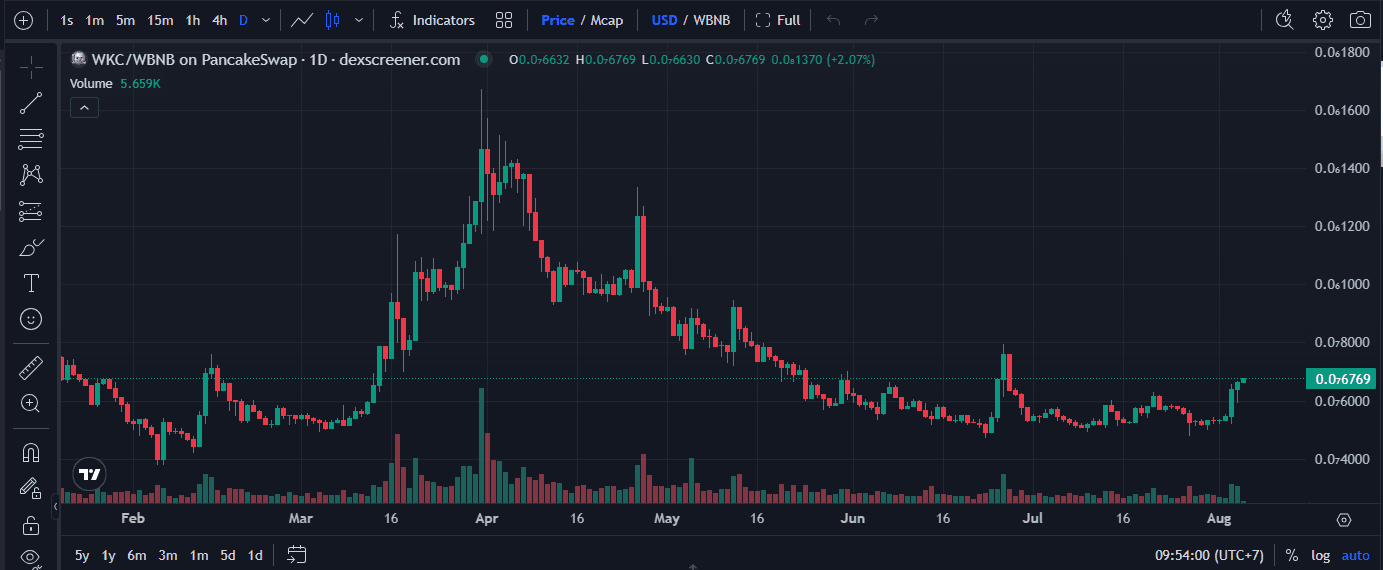
Task: Select the 4h timeframe
Action: (219, 20)
